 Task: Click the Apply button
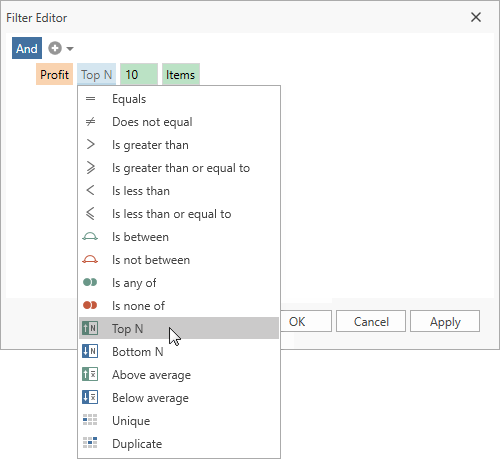point(445,321)
